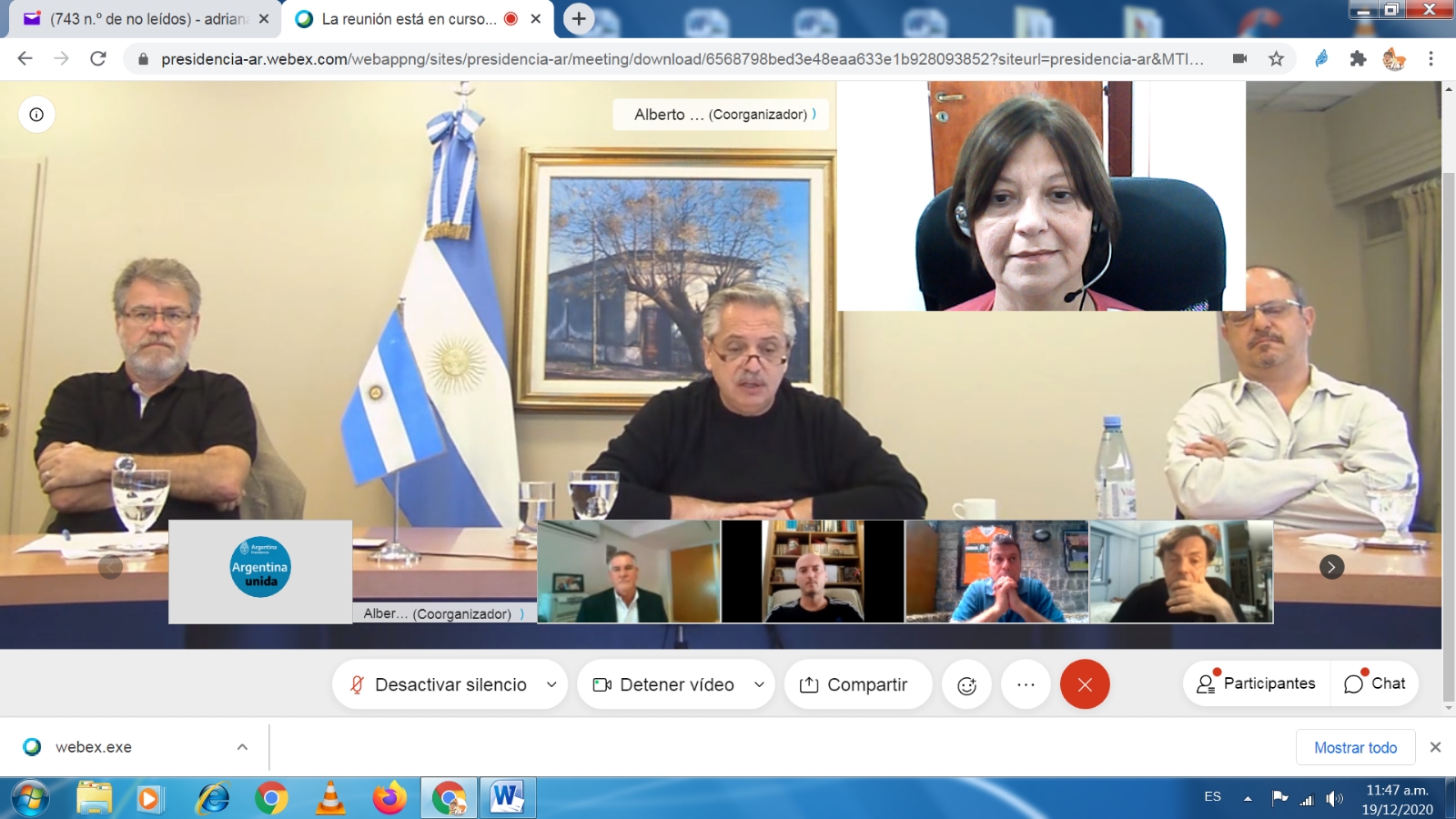Stop camera with Detener vídeo
Image resolution: width=1456 pixels, height=819 pixels.
[x=664, y=685]
